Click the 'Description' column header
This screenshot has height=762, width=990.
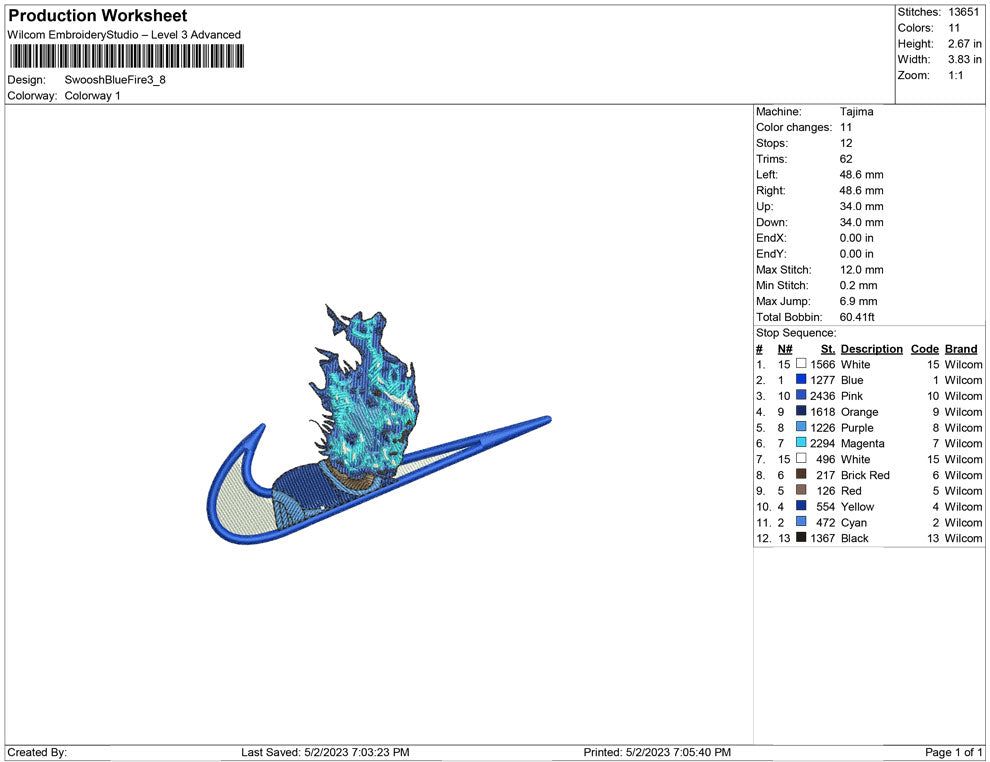(872, 349)
